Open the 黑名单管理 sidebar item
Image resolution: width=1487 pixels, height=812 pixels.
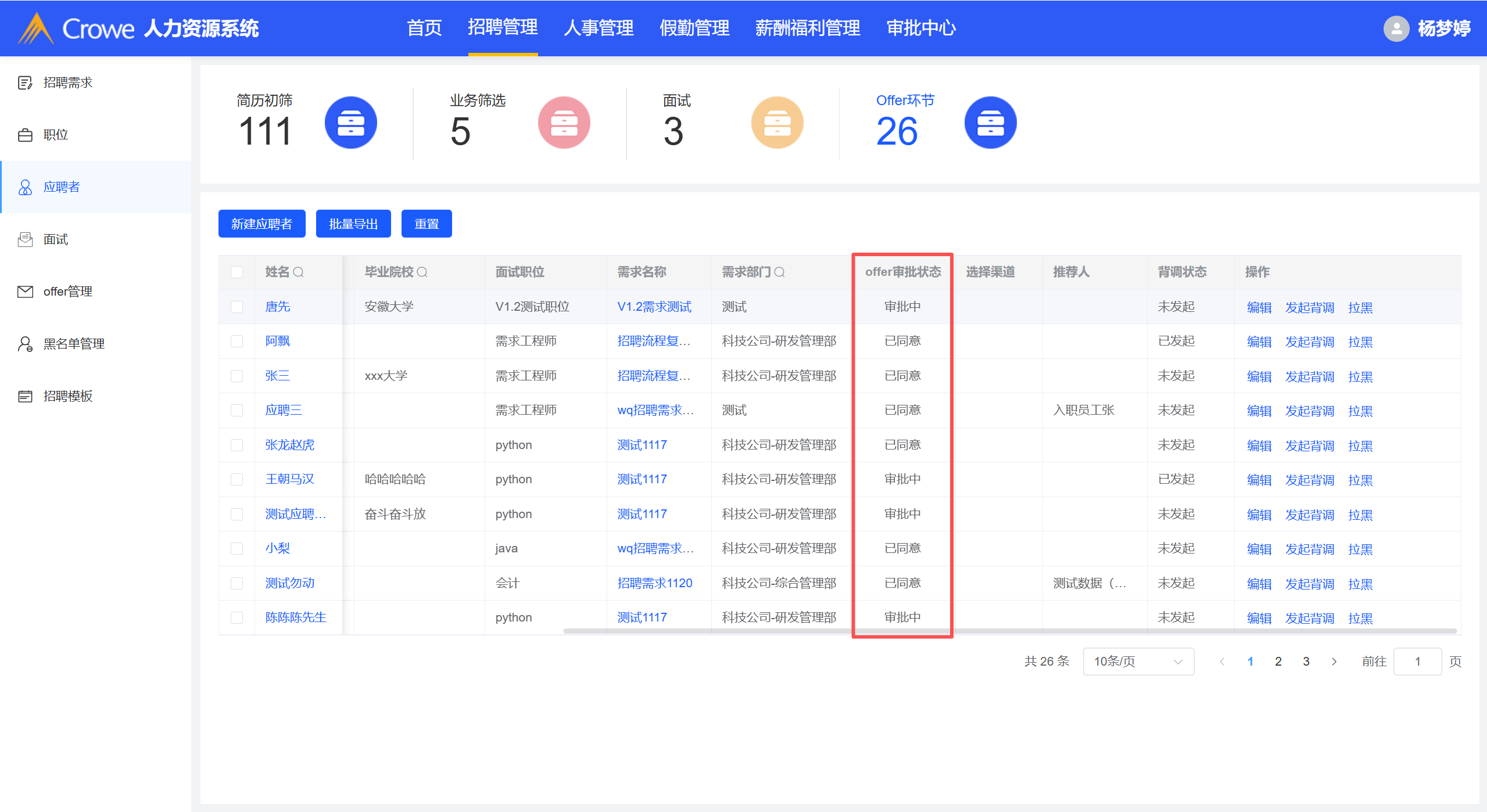pyautogui.click(x=74, y=344)
